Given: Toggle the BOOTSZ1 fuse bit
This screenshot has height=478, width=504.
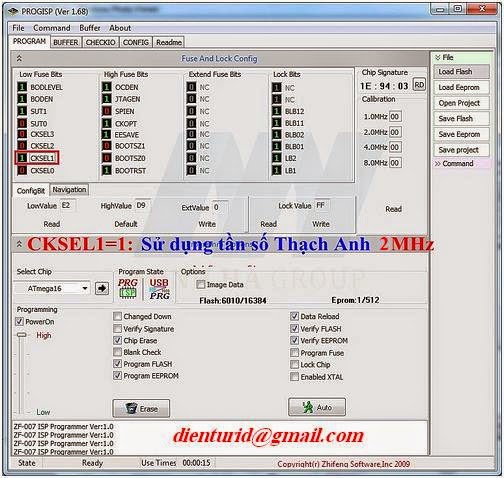Looking at the screenshot, I should pos(107,146).
